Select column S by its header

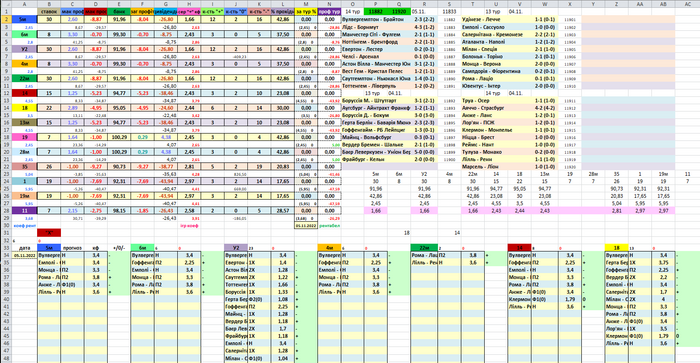click(449, 4)
